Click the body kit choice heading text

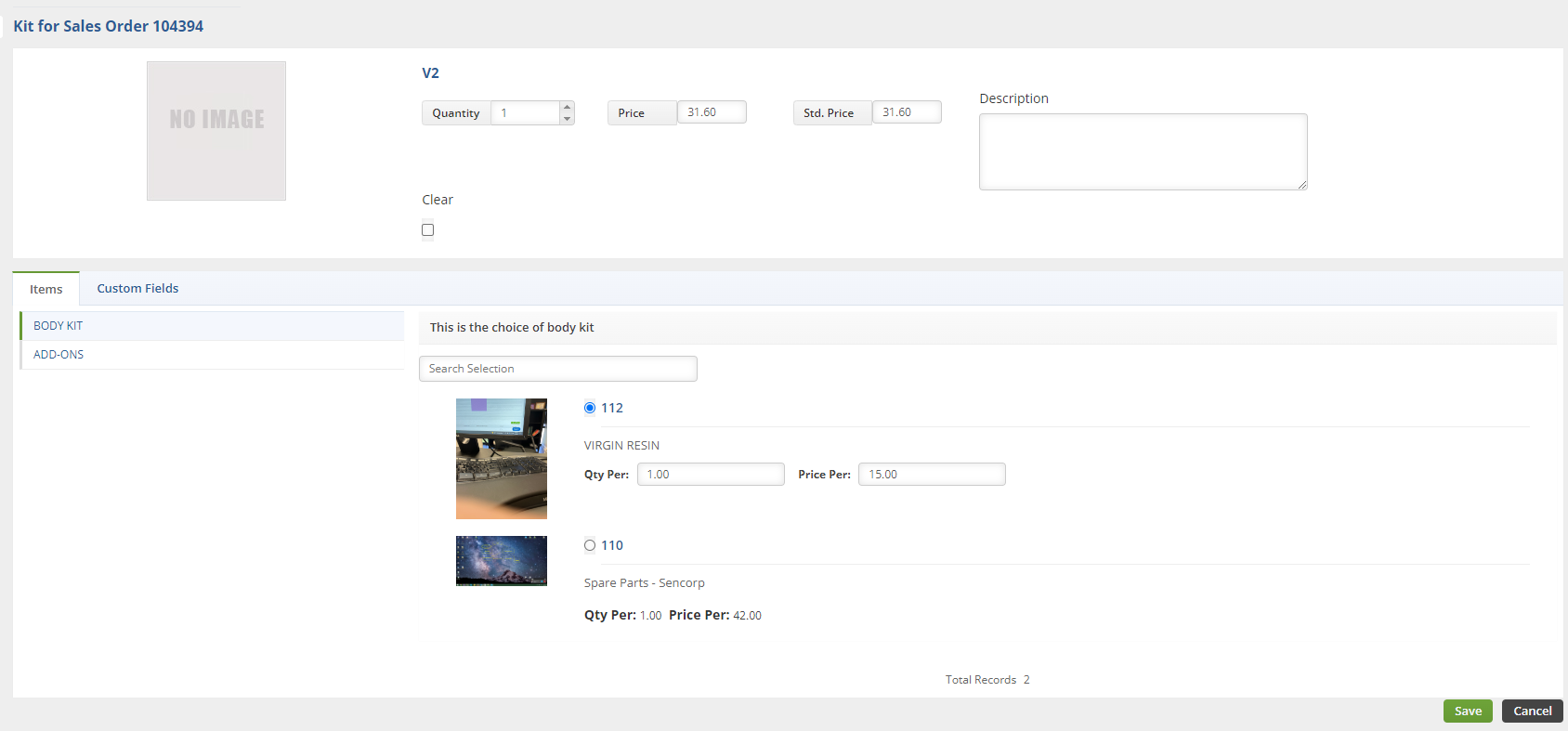tap(512, 328)
